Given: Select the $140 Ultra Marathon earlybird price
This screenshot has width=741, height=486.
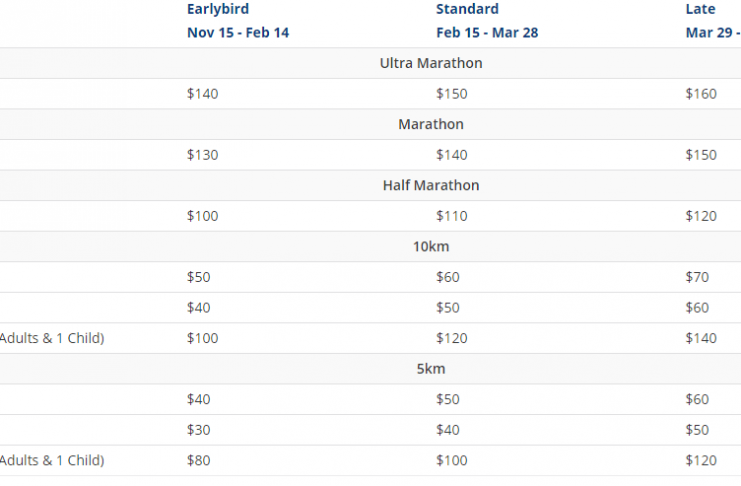Looking at the screenshot, I should 202,94.
